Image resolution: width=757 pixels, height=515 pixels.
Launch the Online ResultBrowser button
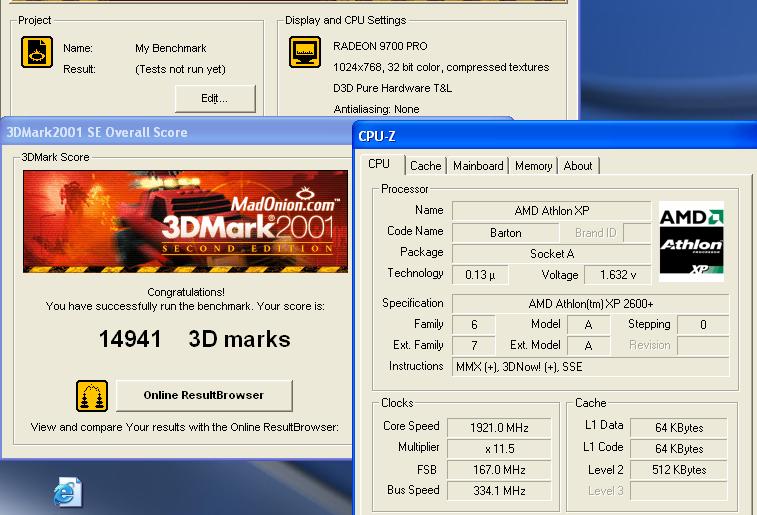pyautogui.click(x=204, y=395)
